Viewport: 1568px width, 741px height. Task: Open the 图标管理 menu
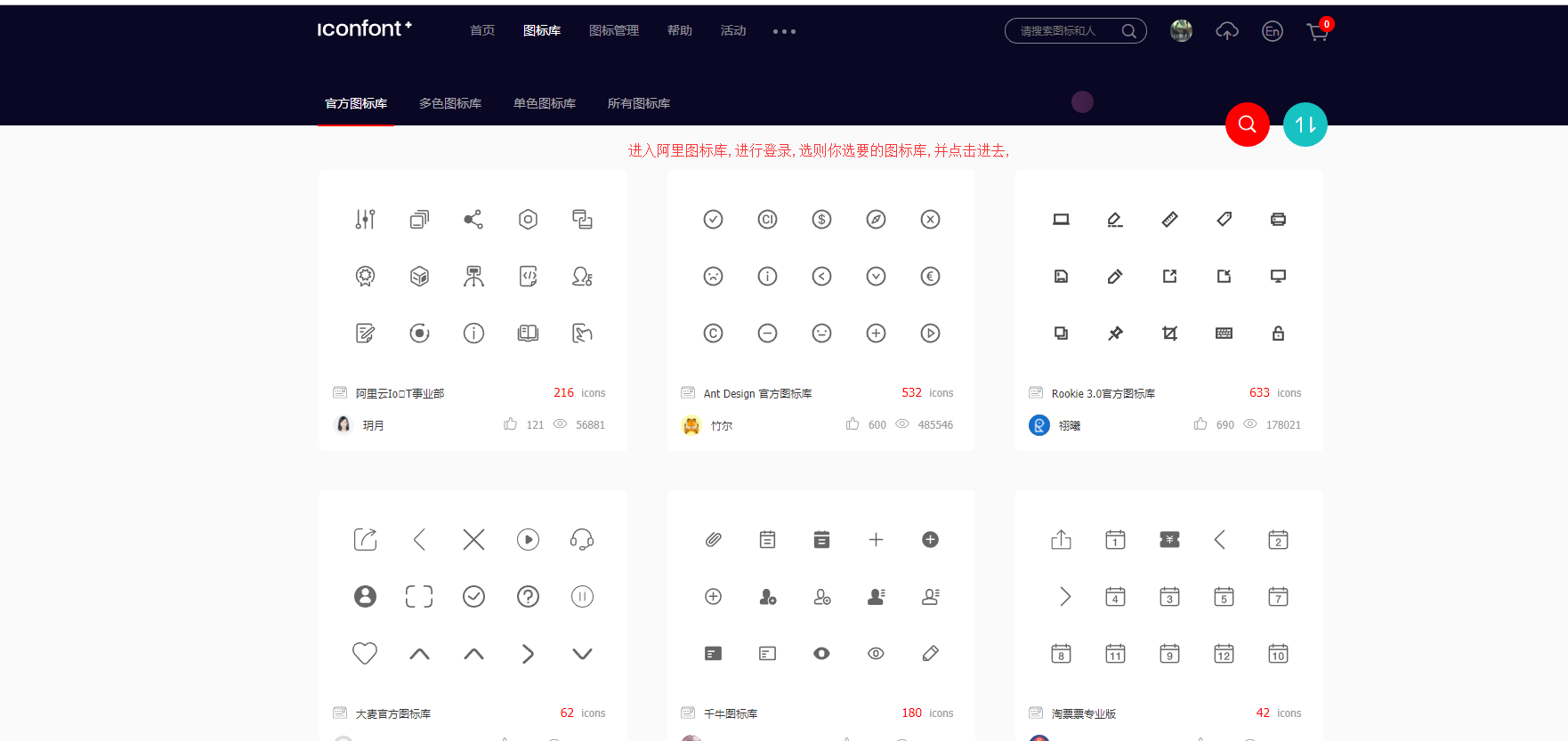[614, 30]
